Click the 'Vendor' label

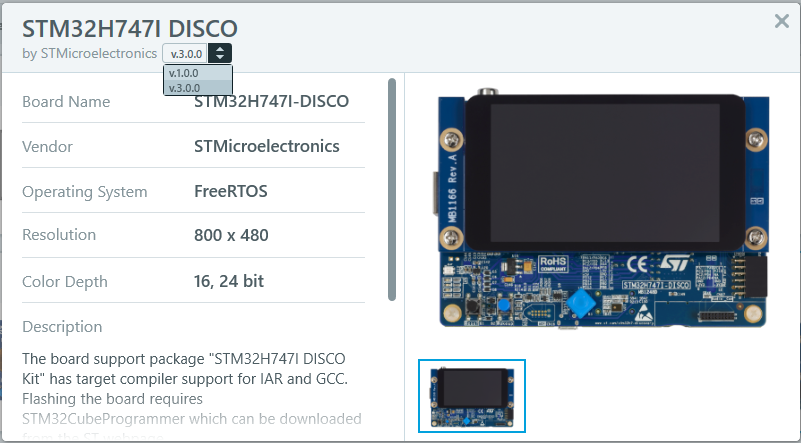tap(48, 147)
